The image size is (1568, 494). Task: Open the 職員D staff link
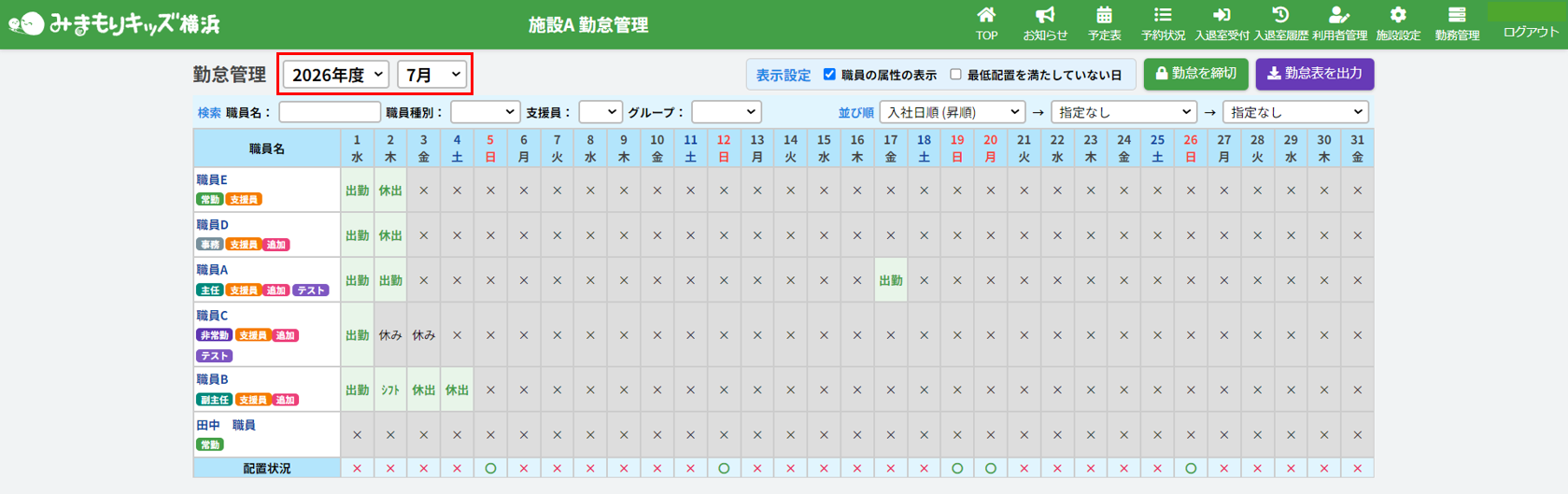212,225
